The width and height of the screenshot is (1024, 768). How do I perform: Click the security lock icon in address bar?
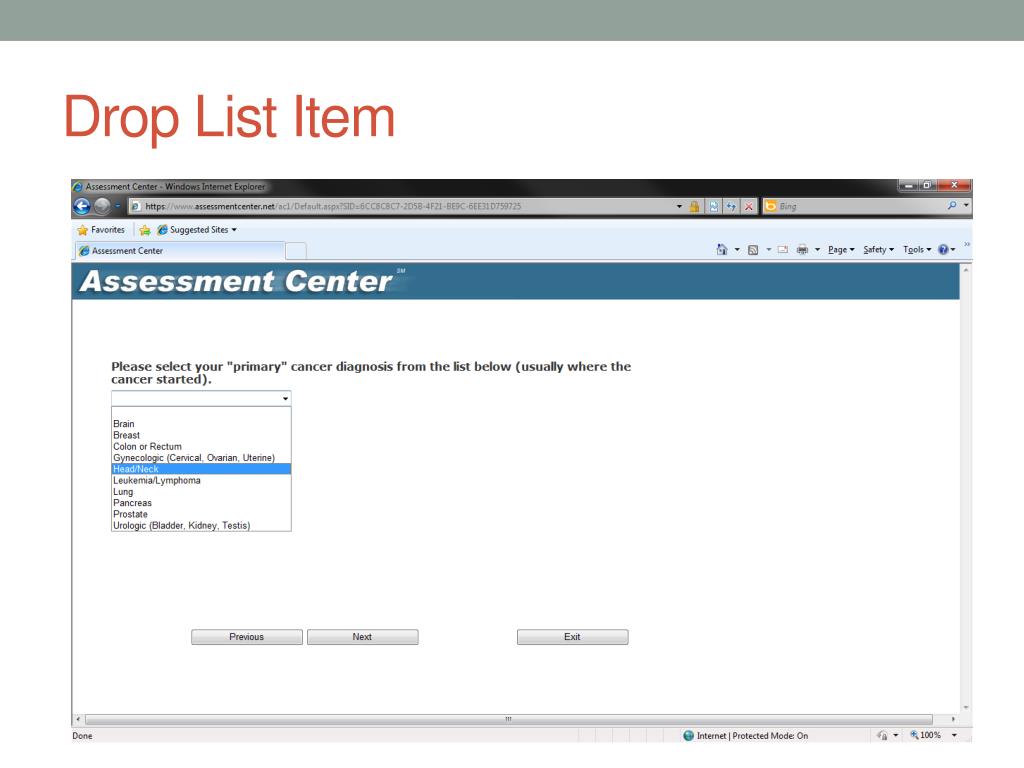[694, 206]
